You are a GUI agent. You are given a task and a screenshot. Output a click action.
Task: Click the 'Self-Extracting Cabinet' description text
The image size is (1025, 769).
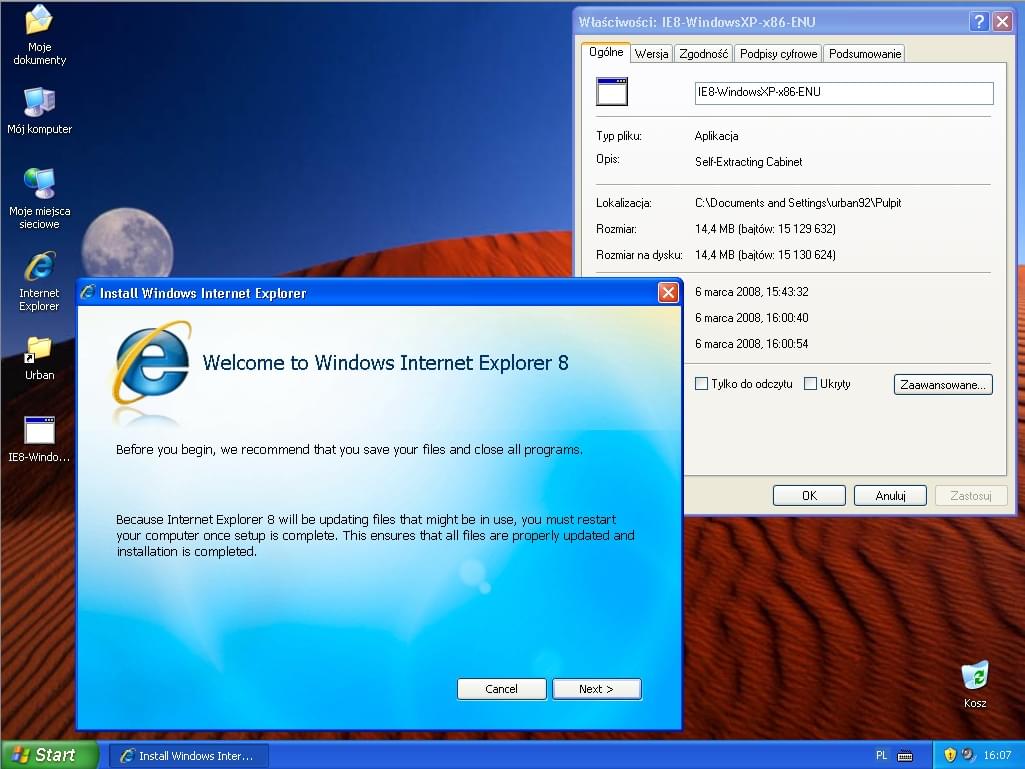tap(748, 162)
